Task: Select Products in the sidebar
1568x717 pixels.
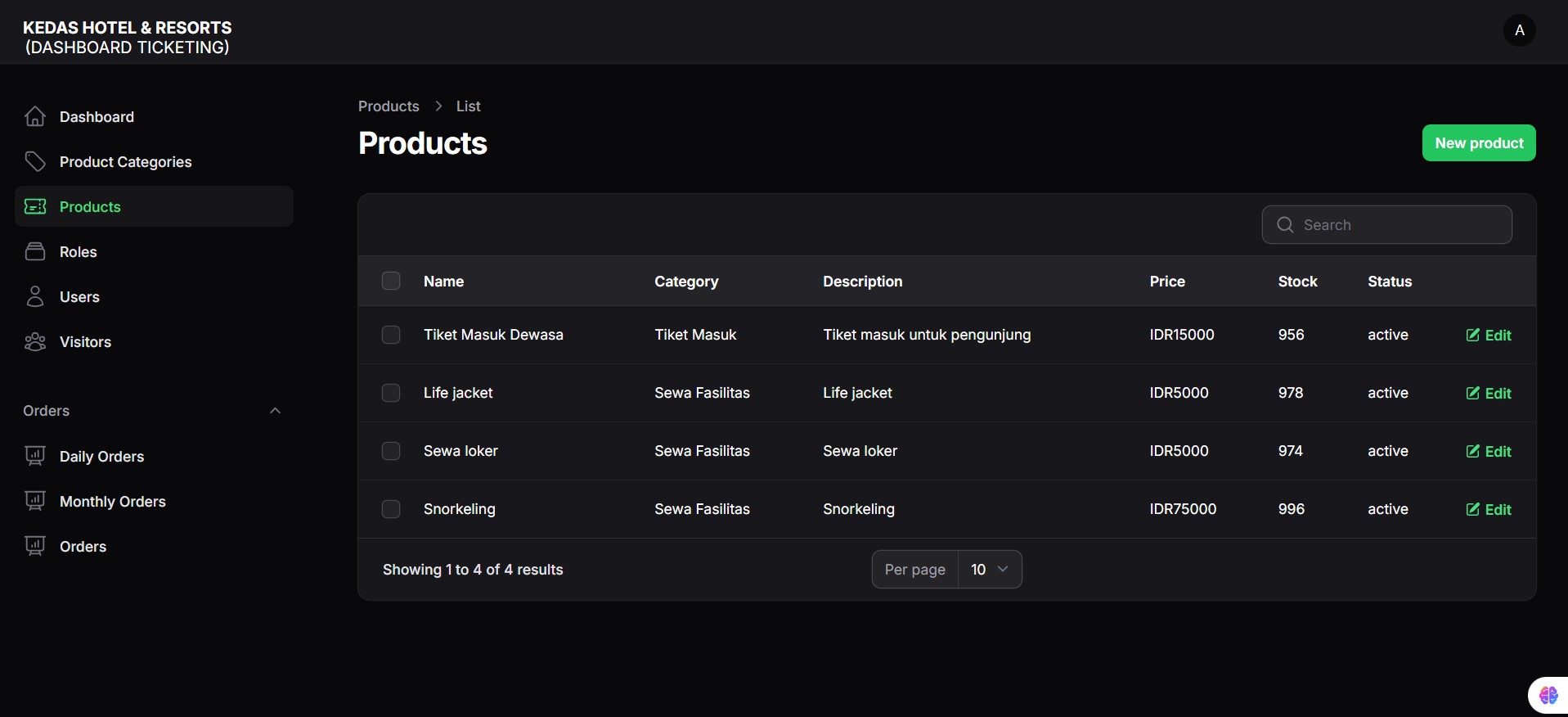Action: point(154,206)
